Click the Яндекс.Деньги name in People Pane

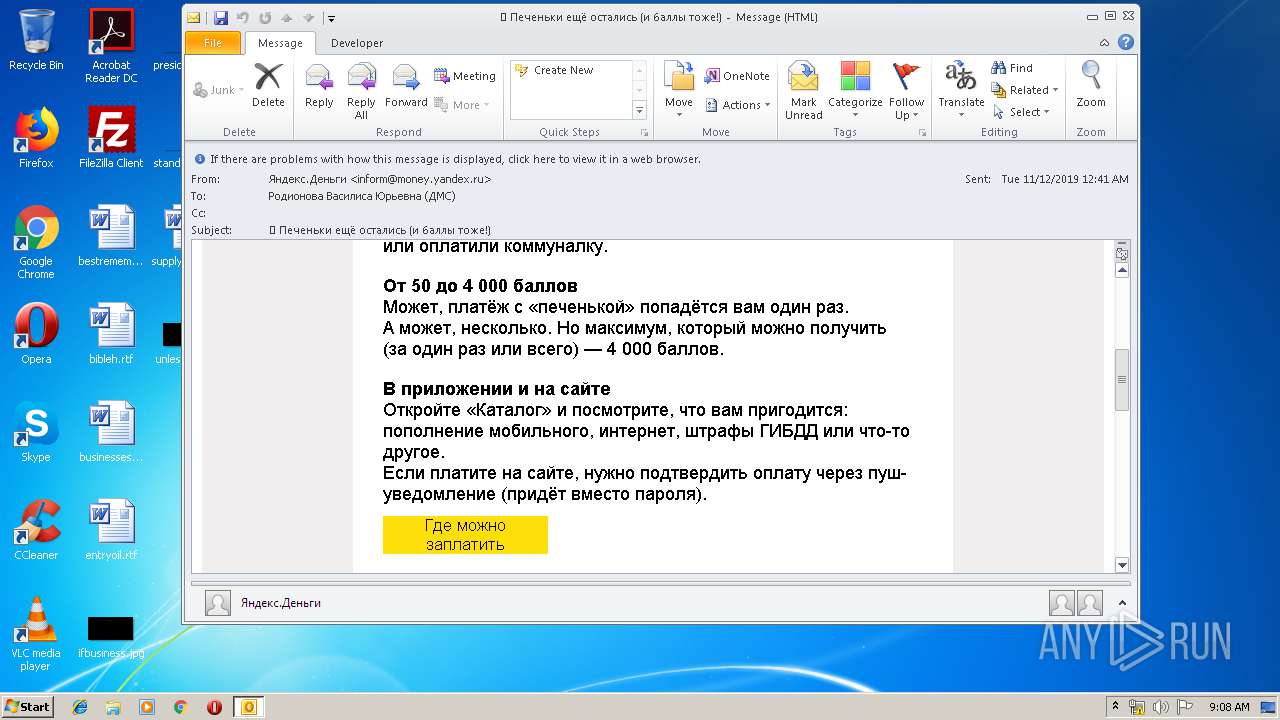coord(281,603)
